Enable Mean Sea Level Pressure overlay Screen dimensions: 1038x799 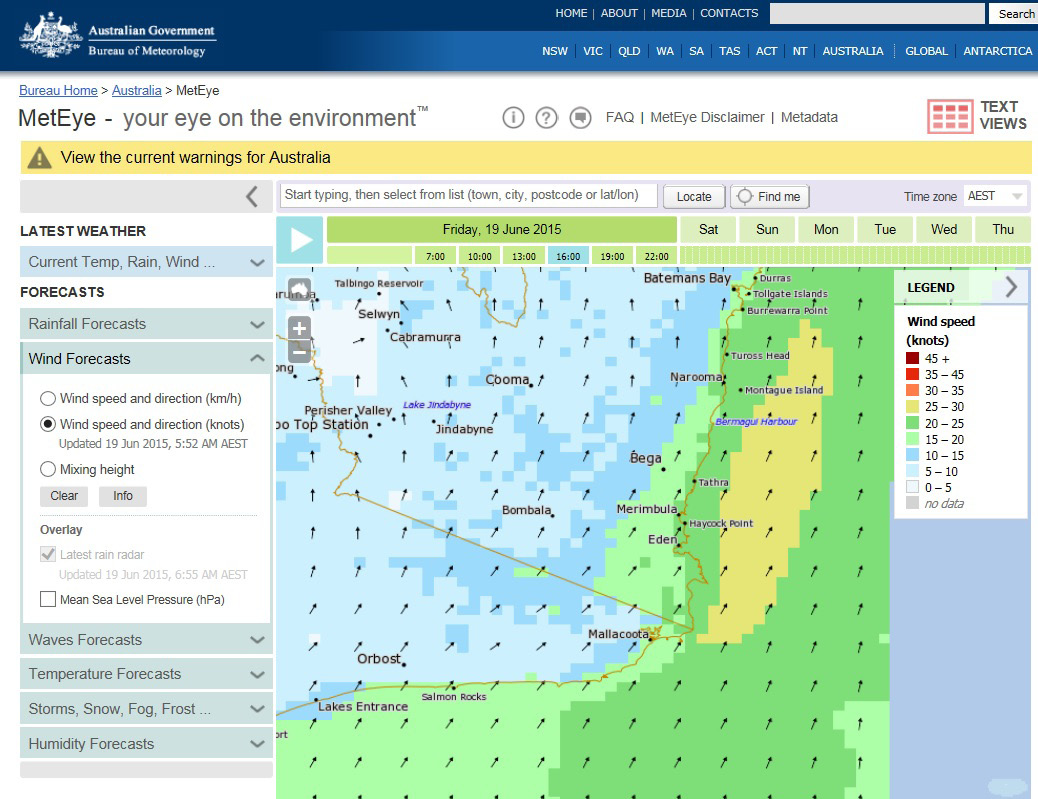point(48,600)
